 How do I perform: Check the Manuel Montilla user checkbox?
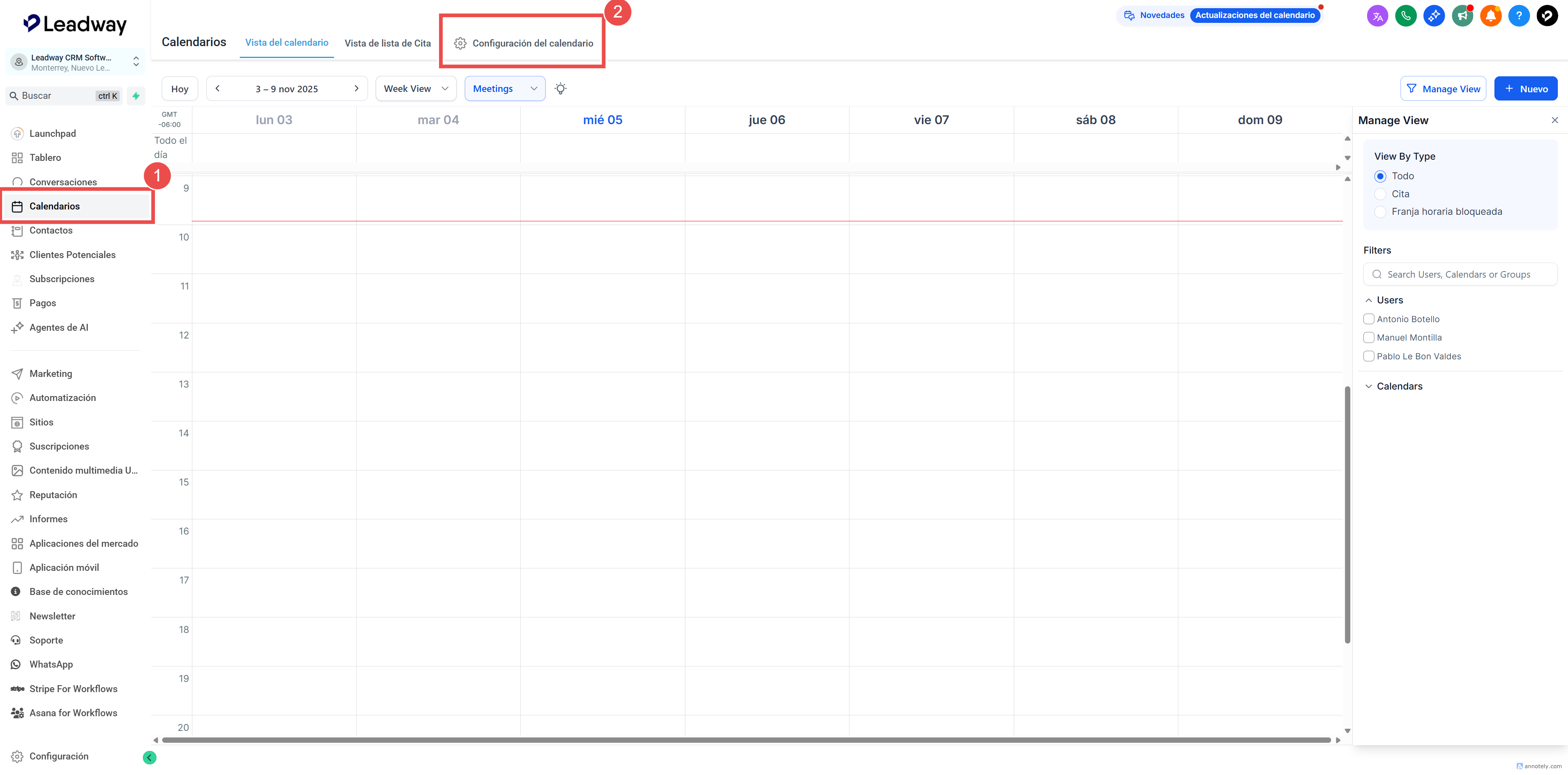tap(1369, 338)
